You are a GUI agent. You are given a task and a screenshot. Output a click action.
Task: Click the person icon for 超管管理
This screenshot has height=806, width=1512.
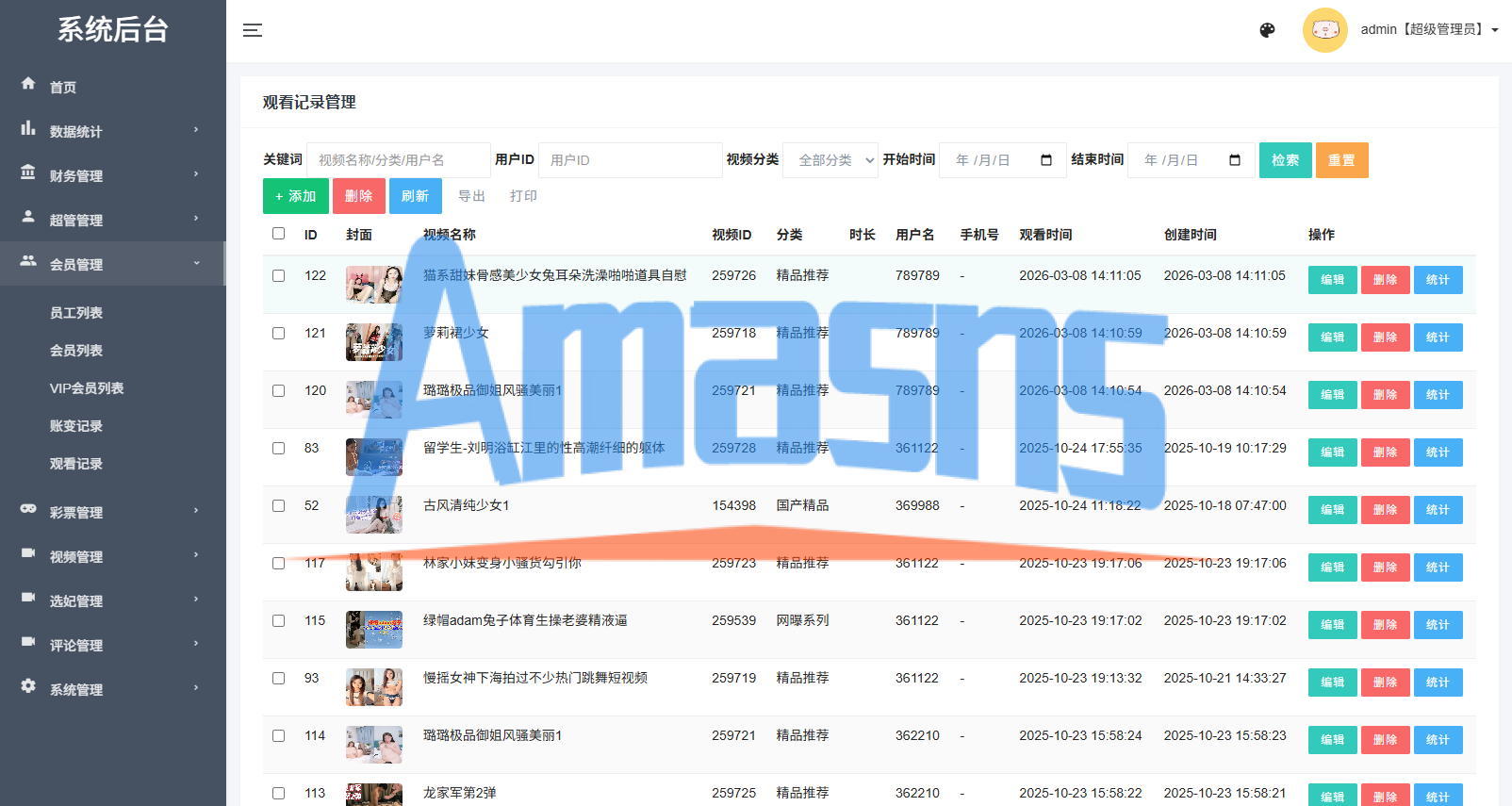pos(28,217)
